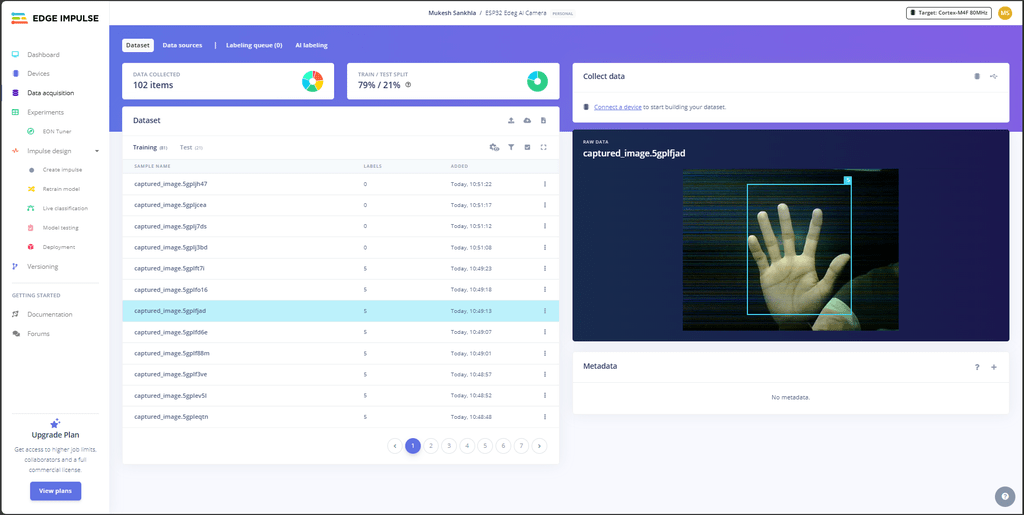Viewport: 1024px width, 515px height.
Task: Click the floating help button
Action: (1005, 496)
